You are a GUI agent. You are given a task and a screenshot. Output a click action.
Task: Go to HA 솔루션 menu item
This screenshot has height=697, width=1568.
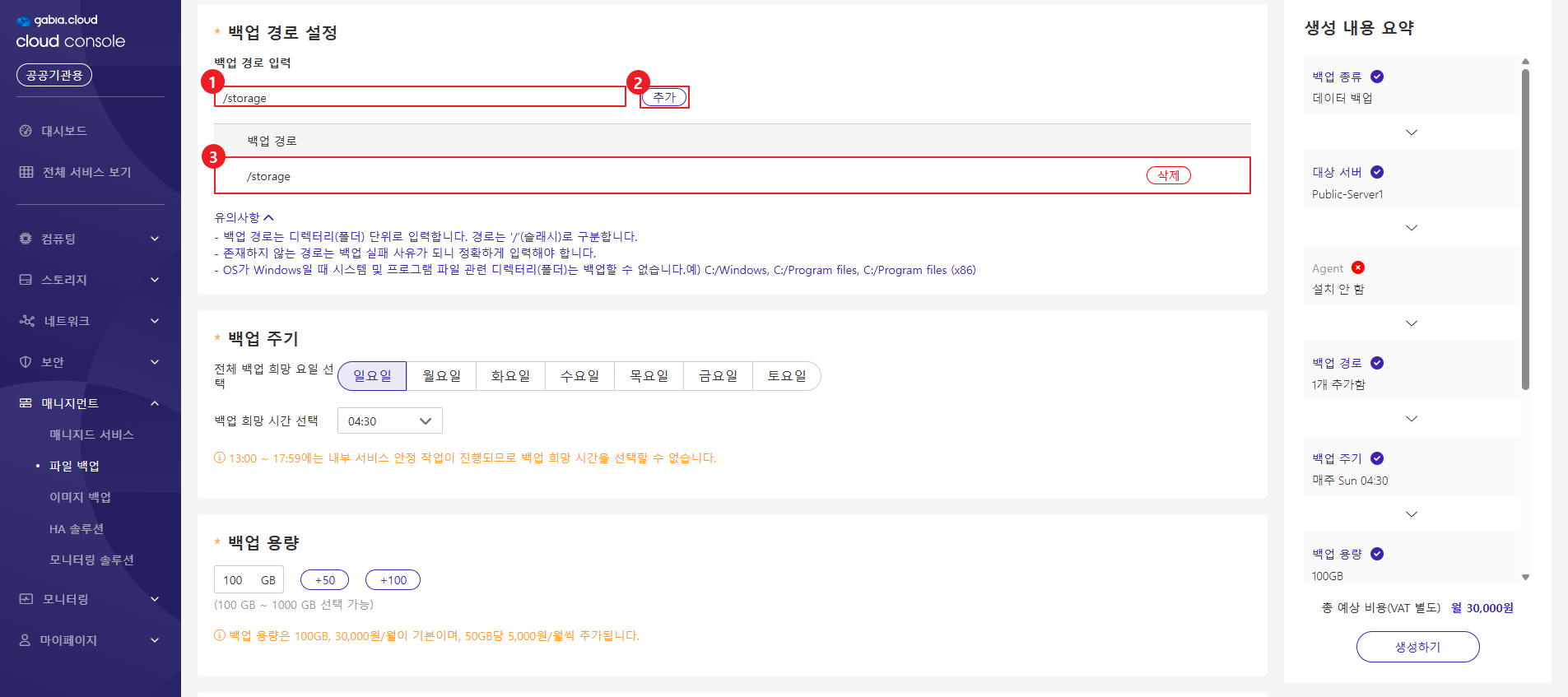click(x=76, y=528)
